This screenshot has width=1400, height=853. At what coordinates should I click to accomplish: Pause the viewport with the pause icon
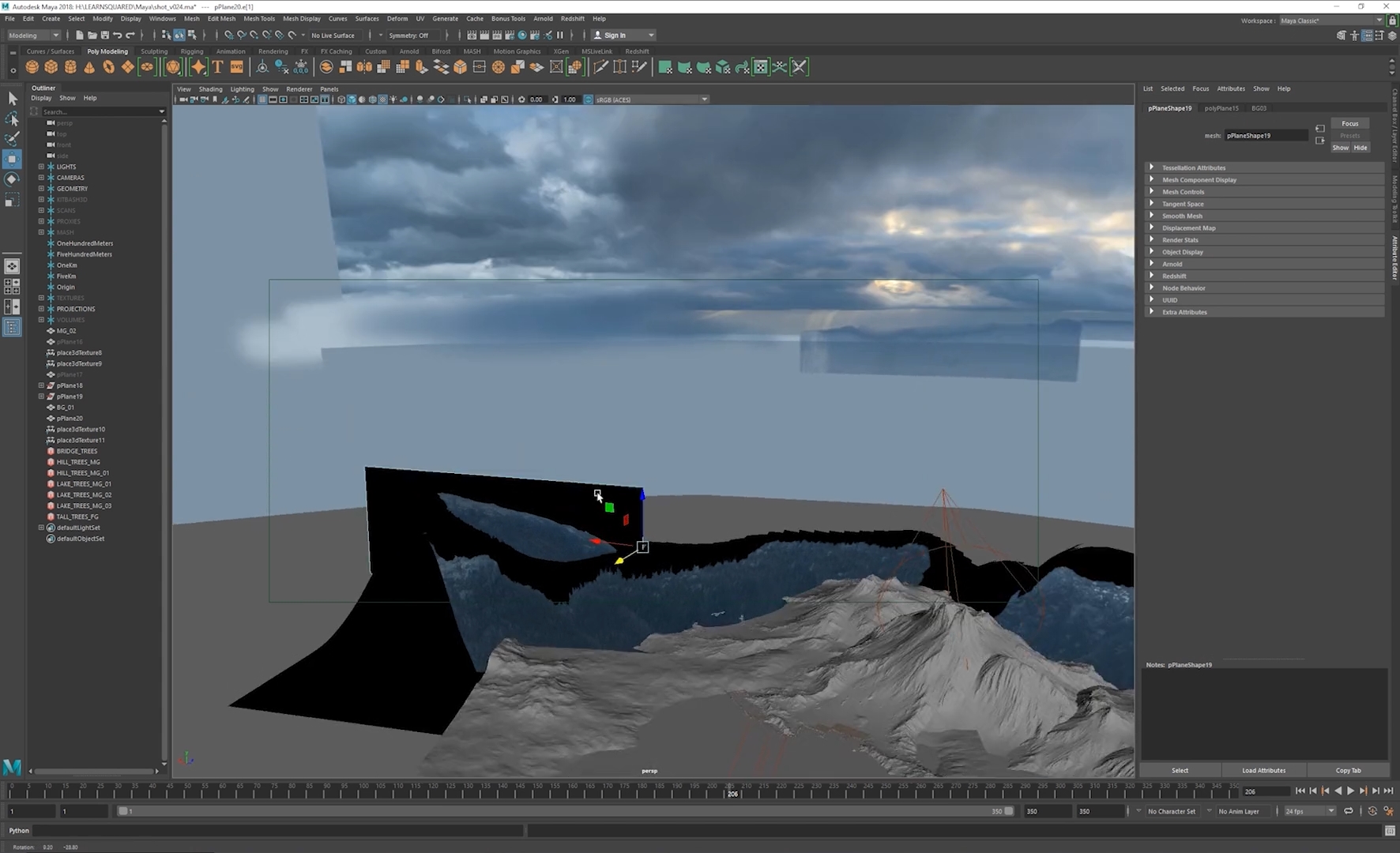pyautogui.click(x=560, y=35)
